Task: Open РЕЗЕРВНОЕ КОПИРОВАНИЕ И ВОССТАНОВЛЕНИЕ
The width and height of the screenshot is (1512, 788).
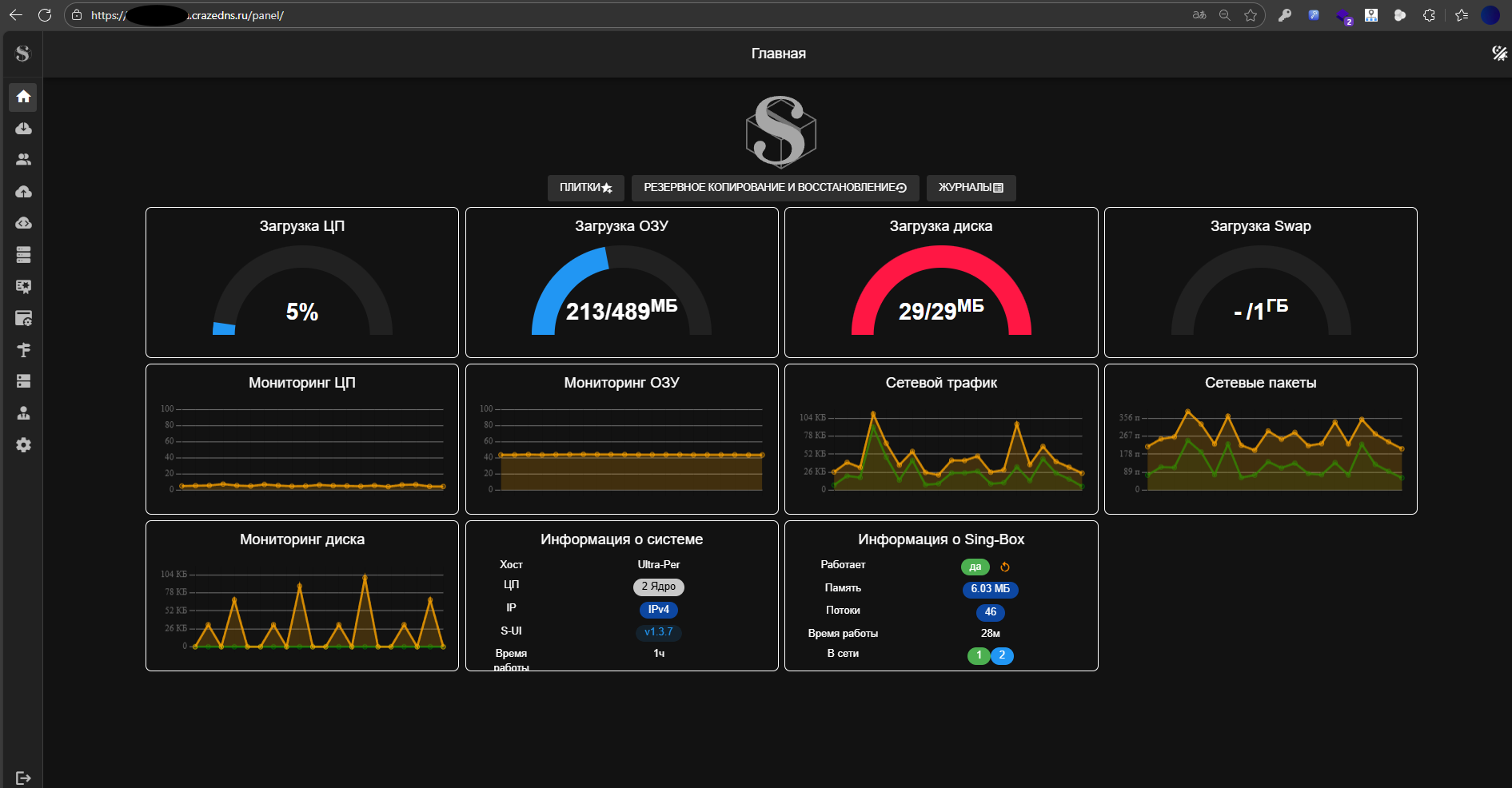Action: point(775,188)
